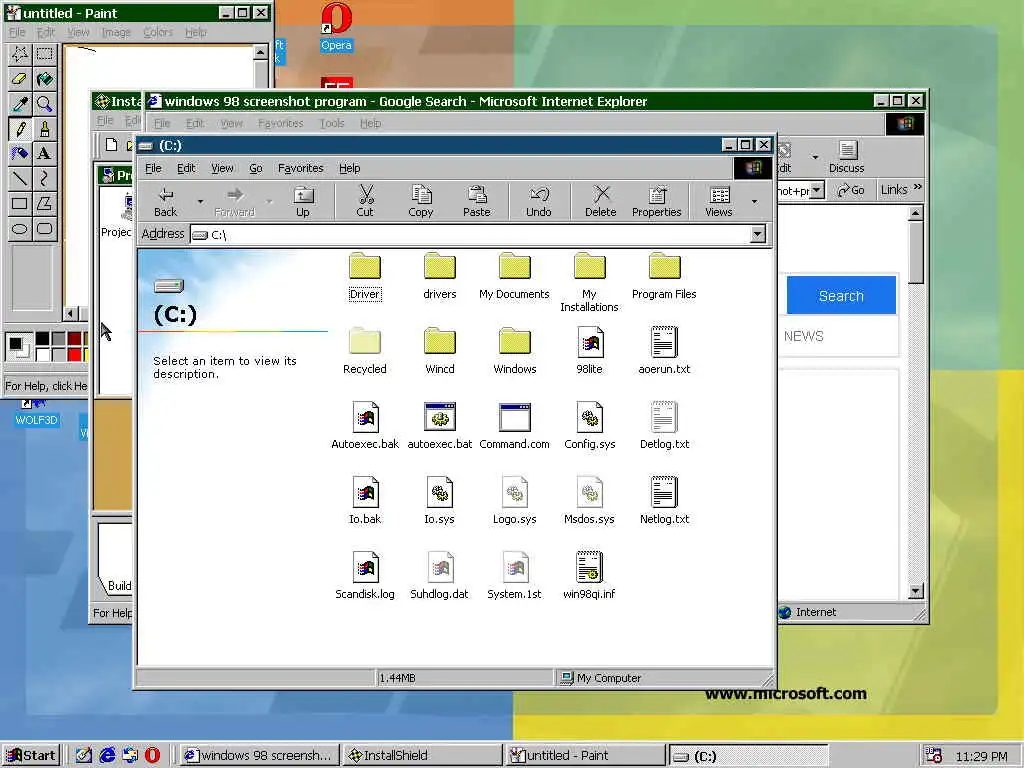
Task: Select the Brush tool in Paint
Action: (x=44, y=129)
